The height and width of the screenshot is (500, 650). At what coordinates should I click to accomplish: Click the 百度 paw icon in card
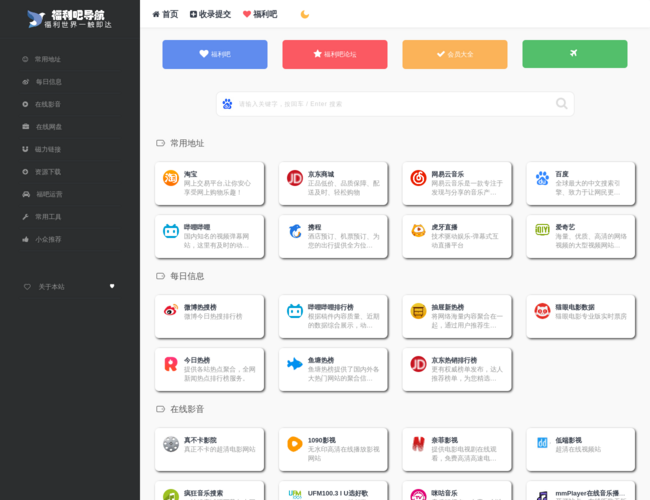point(542,178)
